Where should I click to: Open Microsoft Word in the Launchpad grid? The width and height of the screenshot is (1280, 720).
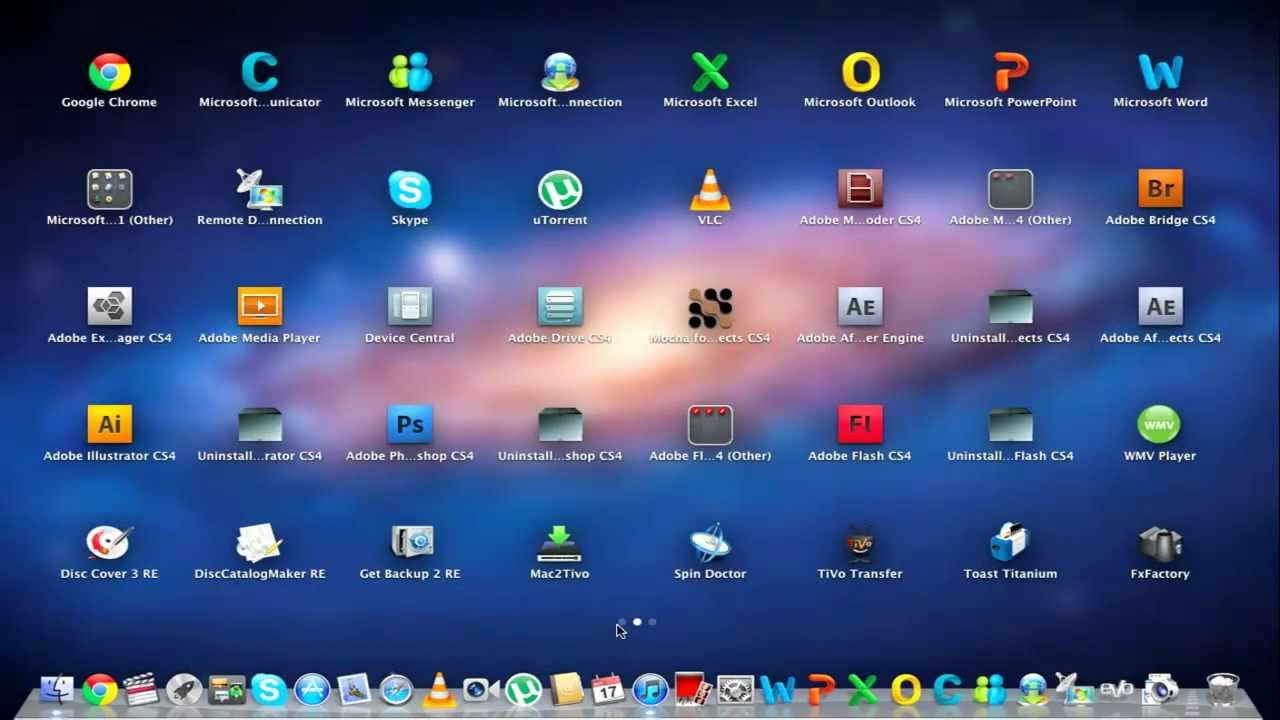[x=1160, y=72]
